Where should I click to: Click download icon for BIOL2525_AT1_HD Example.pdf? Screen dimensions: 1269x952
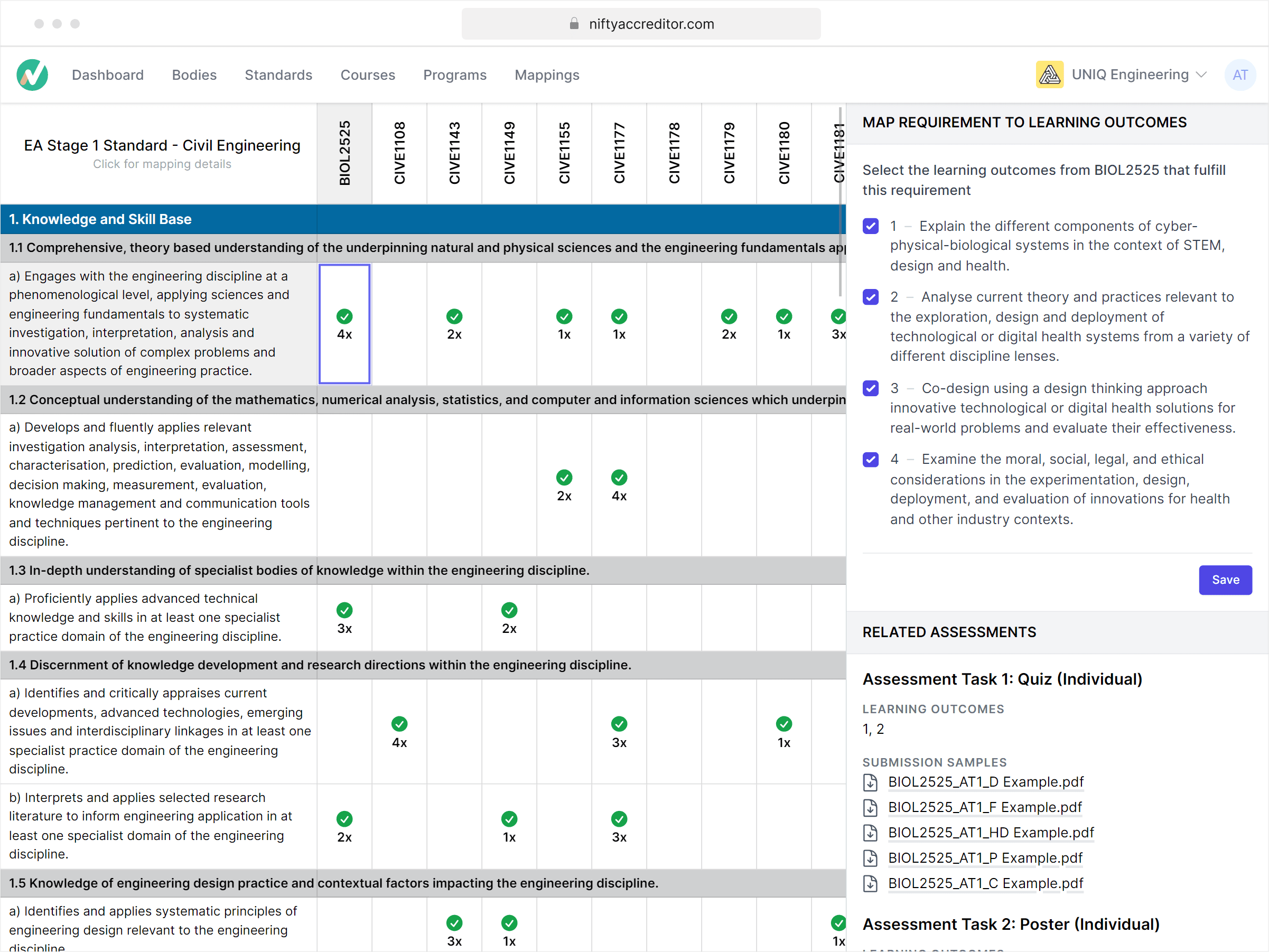[870, 833]
